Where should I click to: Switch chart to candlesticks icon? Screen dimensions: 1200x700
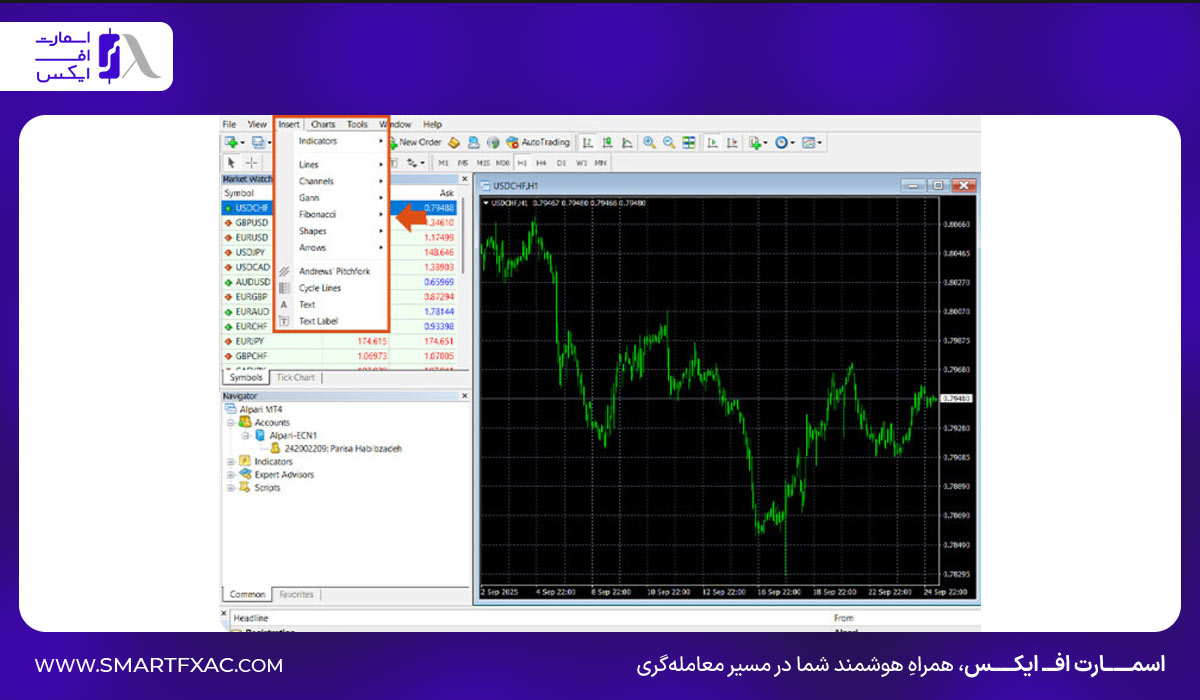point(607,143)
